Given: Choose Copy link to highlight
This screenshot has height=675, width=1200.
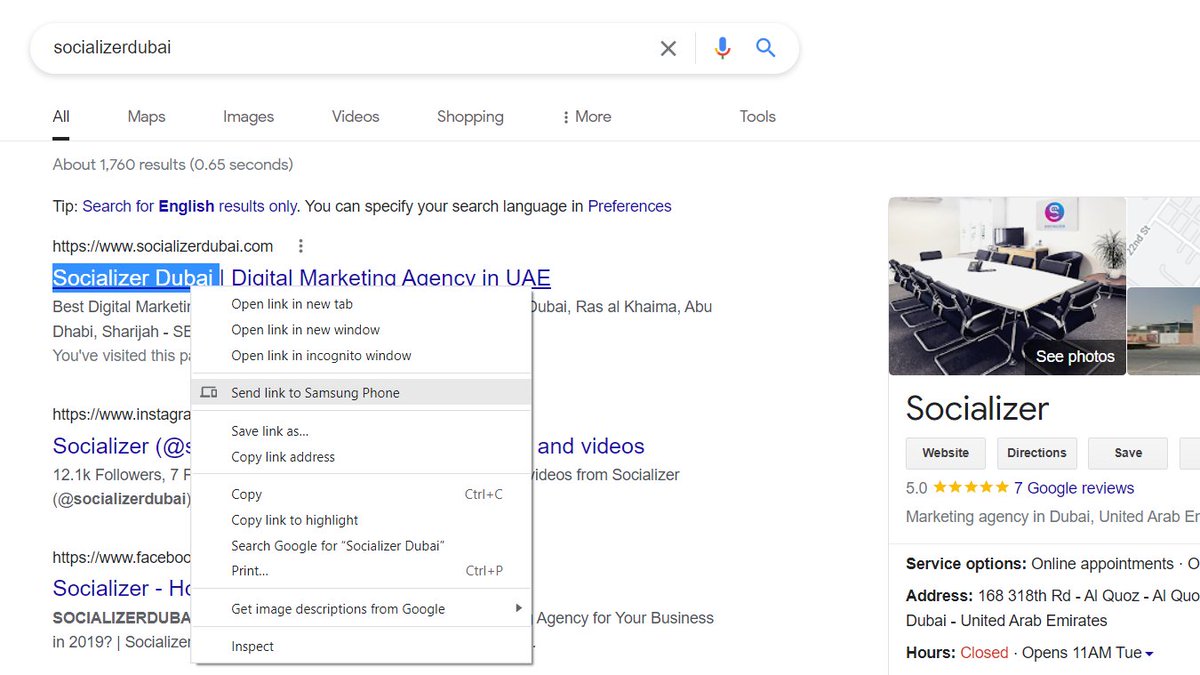Looking at the screenshot, I should pos(361,520).
